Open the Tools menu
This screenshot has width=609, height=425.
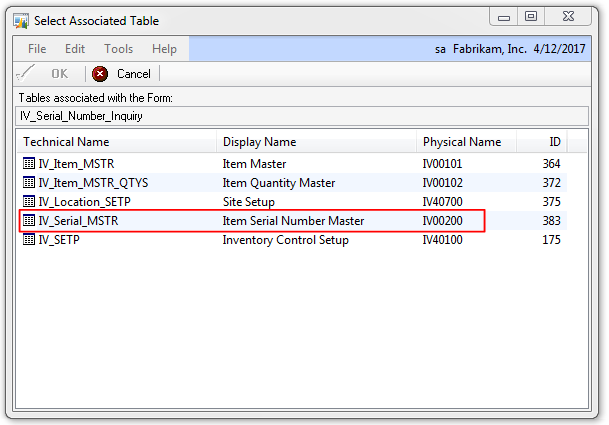pyautogui.click(x=118, y=49)
